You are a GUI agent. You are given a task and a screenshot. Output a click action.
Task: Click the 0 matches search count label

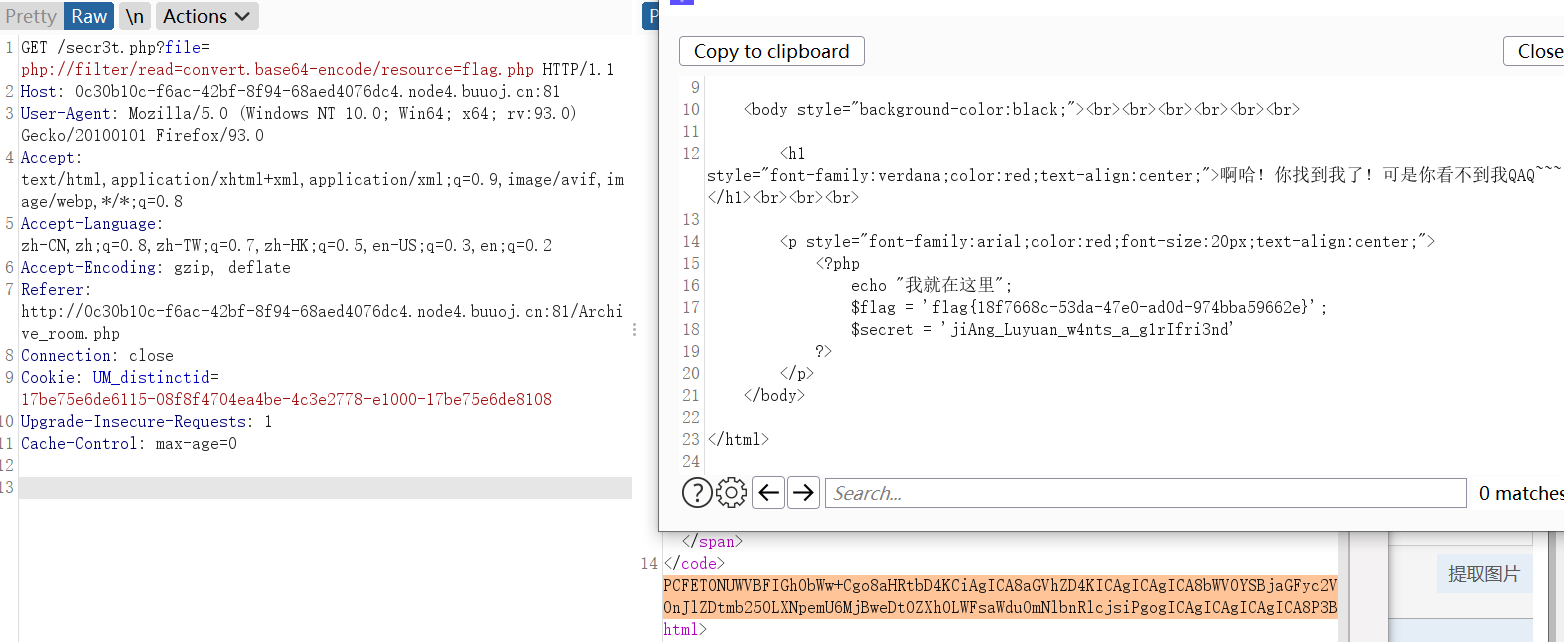click(1521, 493)
